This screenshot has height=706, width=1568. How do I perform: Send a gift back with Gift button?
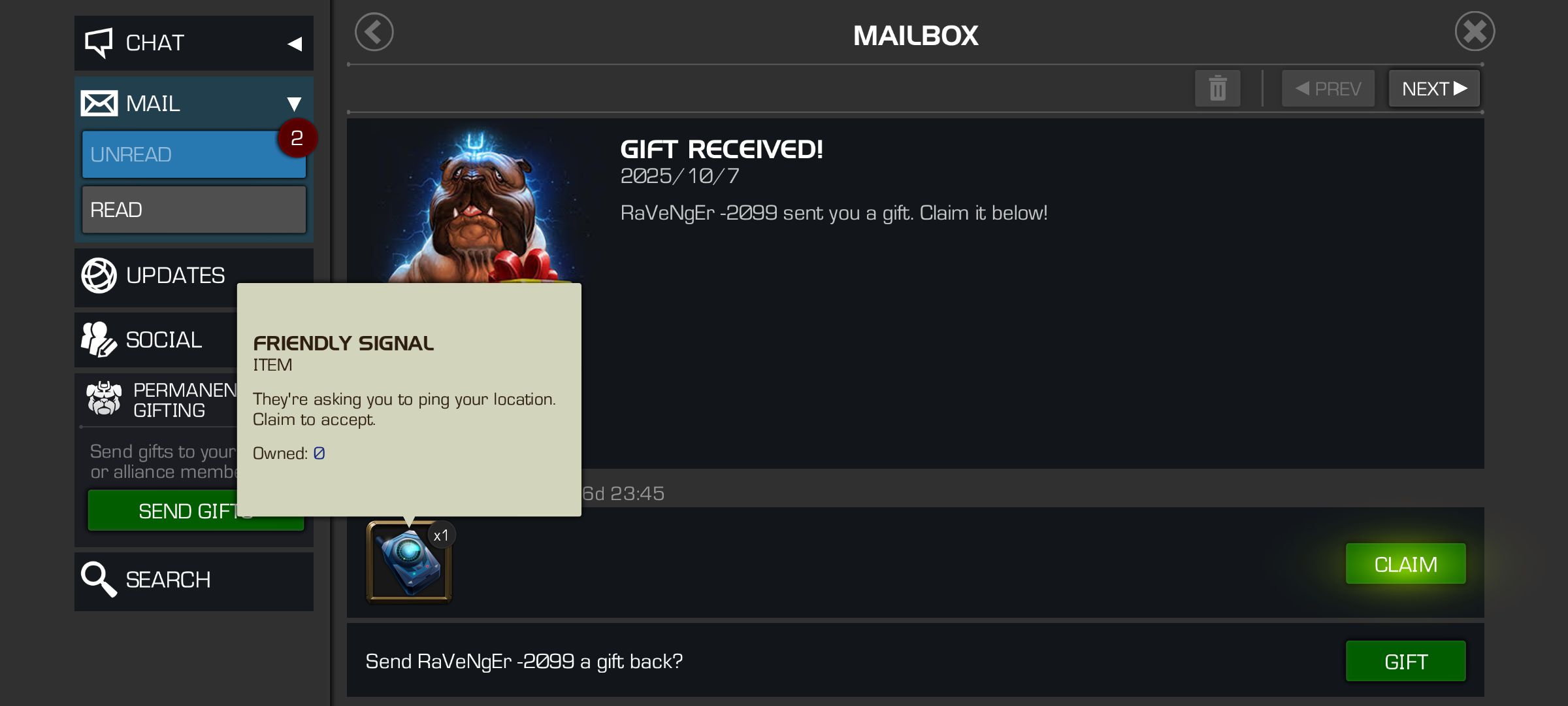pyautogui.click(x=1406, y=662)
